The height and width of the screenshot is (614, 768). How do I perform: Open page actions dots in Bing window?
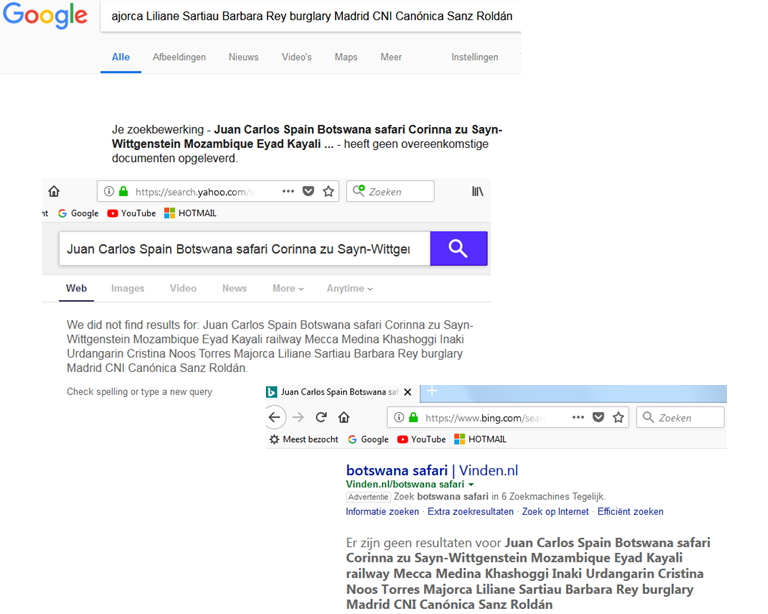point(578,418)
